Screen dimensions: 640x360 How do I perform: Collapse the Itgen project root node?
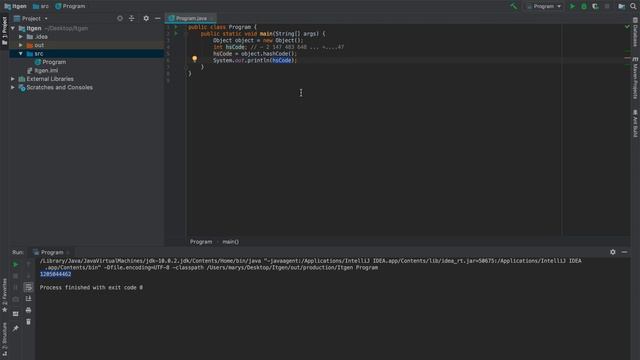pyautogui.click(x=13, y=28)
